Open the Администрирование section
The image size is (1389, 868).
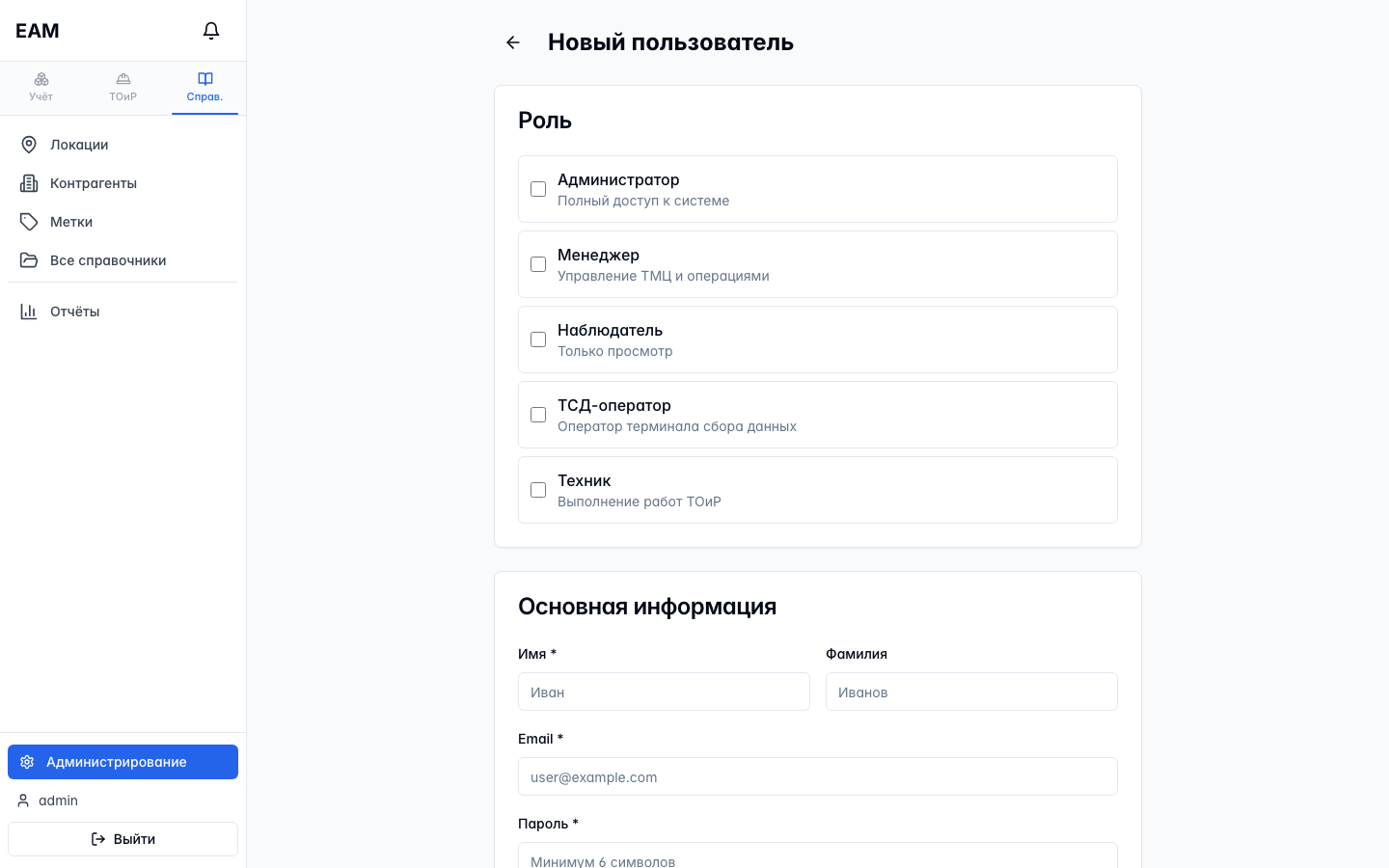click(x=123, y=762)
